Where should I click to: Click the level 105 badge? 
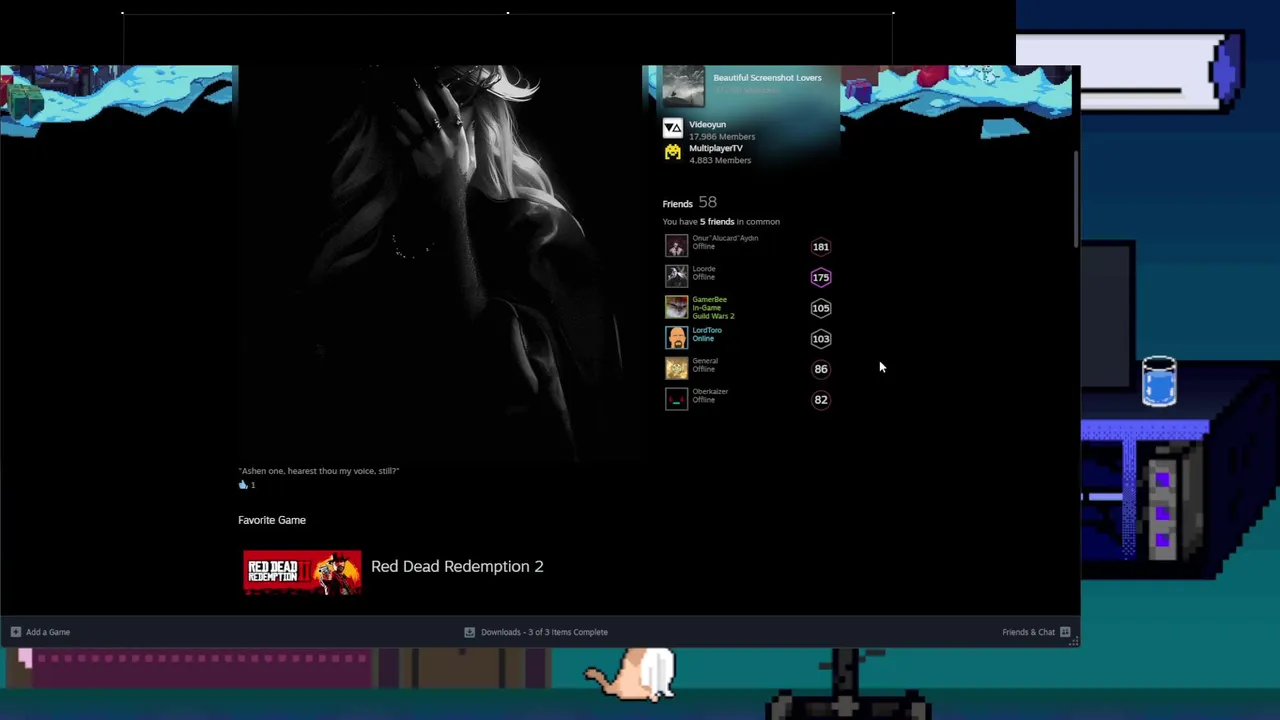(820, 308)
